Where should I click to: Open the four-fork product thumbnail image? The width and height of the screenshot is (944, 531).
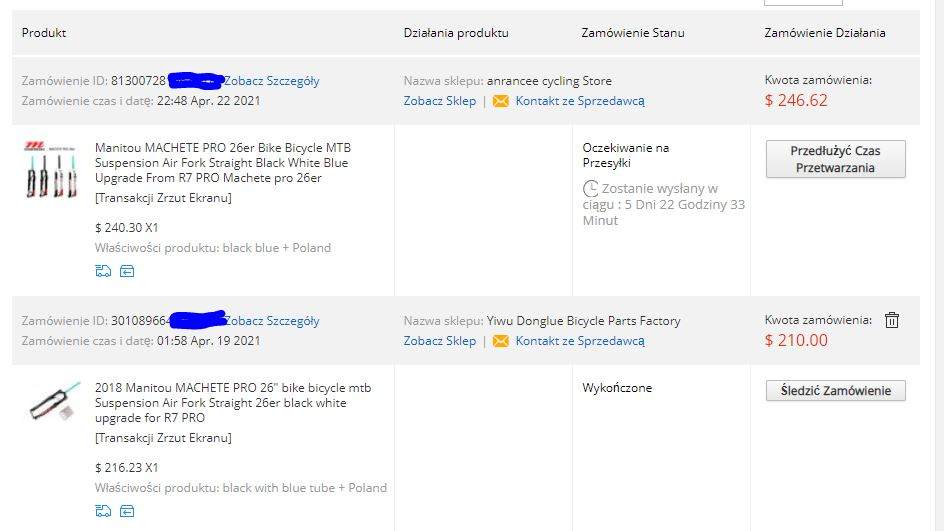point(50,169)
